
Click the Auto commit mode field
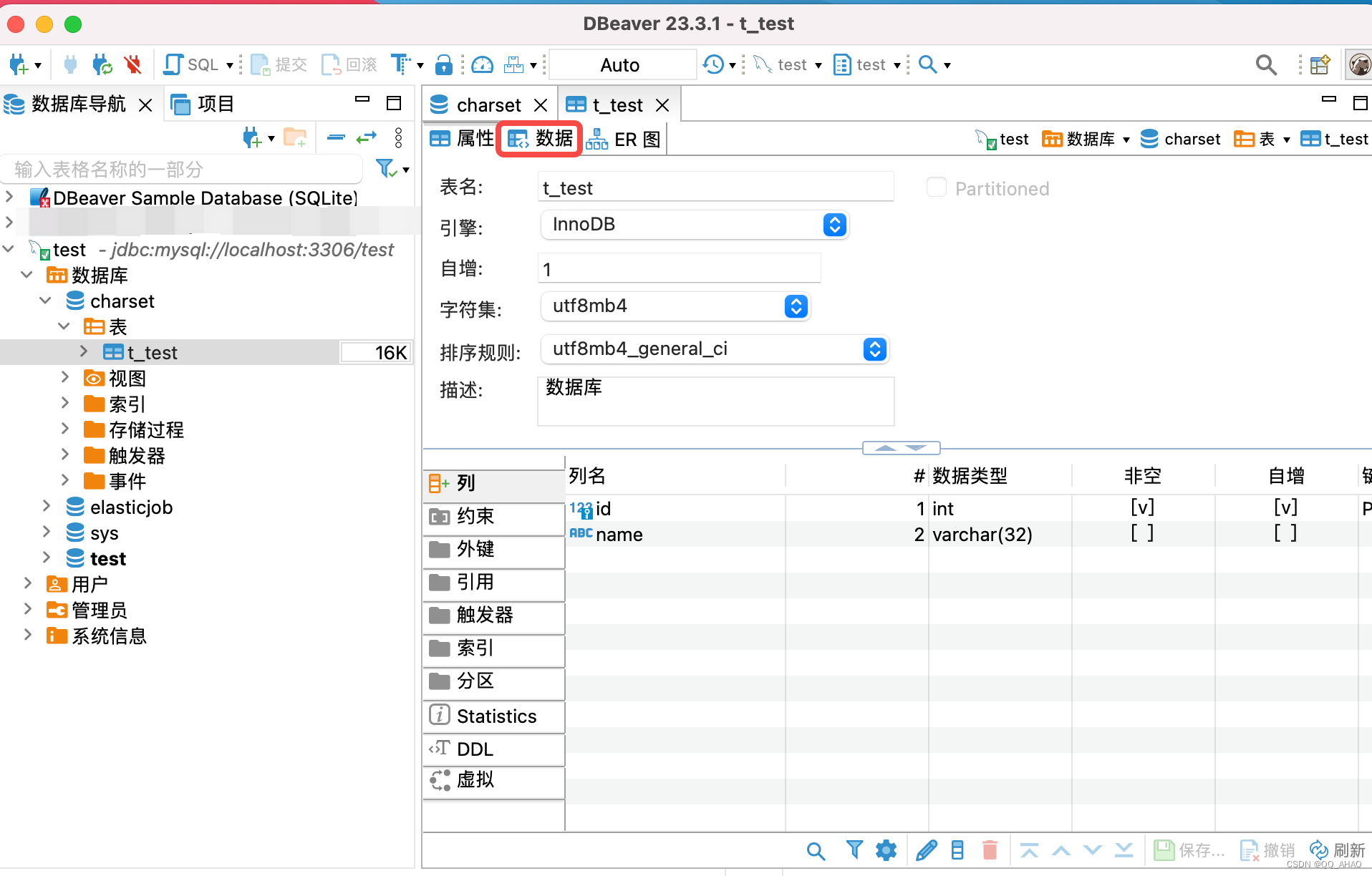point(621,65)
